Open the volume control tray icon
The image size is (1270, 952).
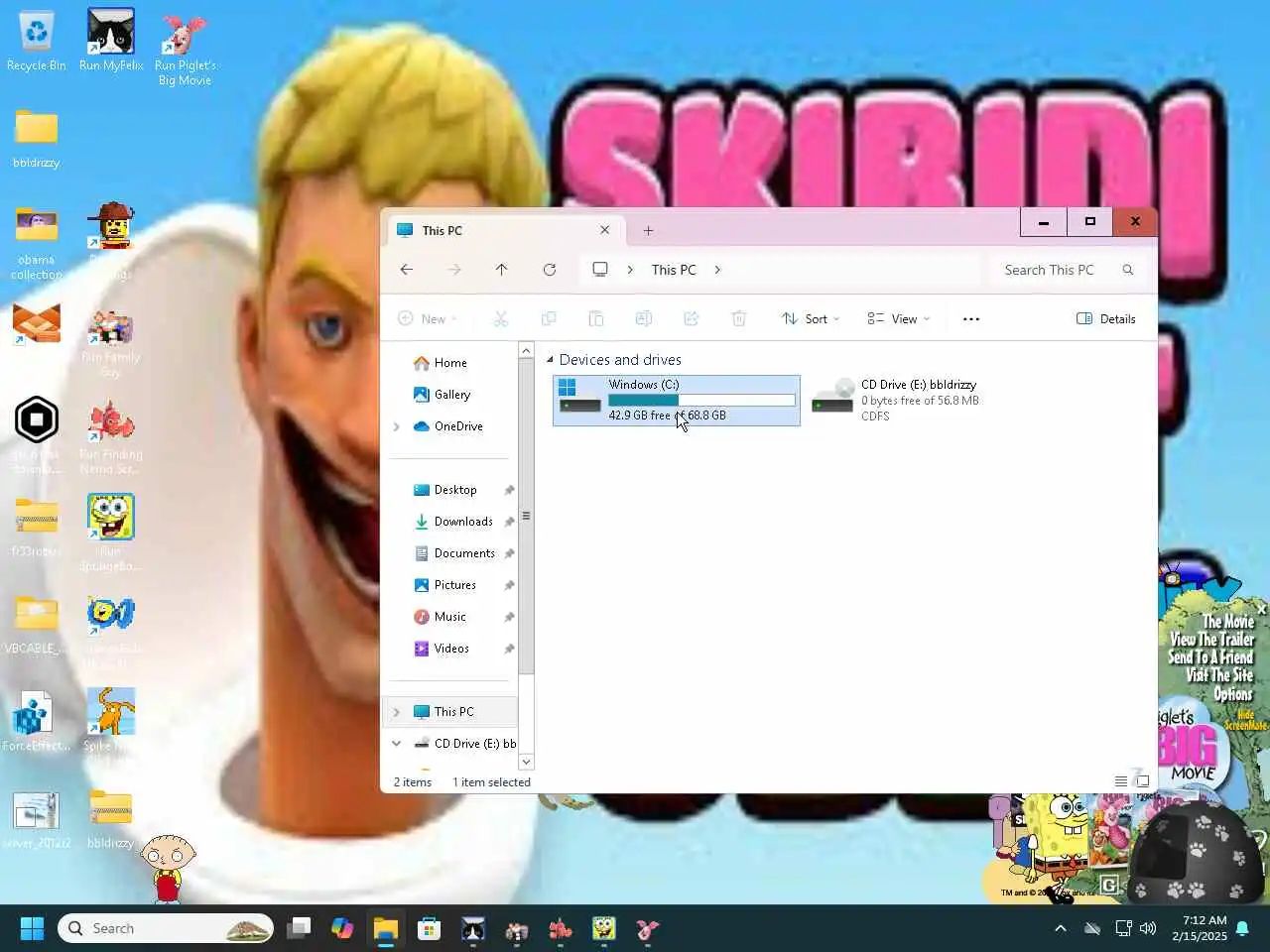point(1148,928)
